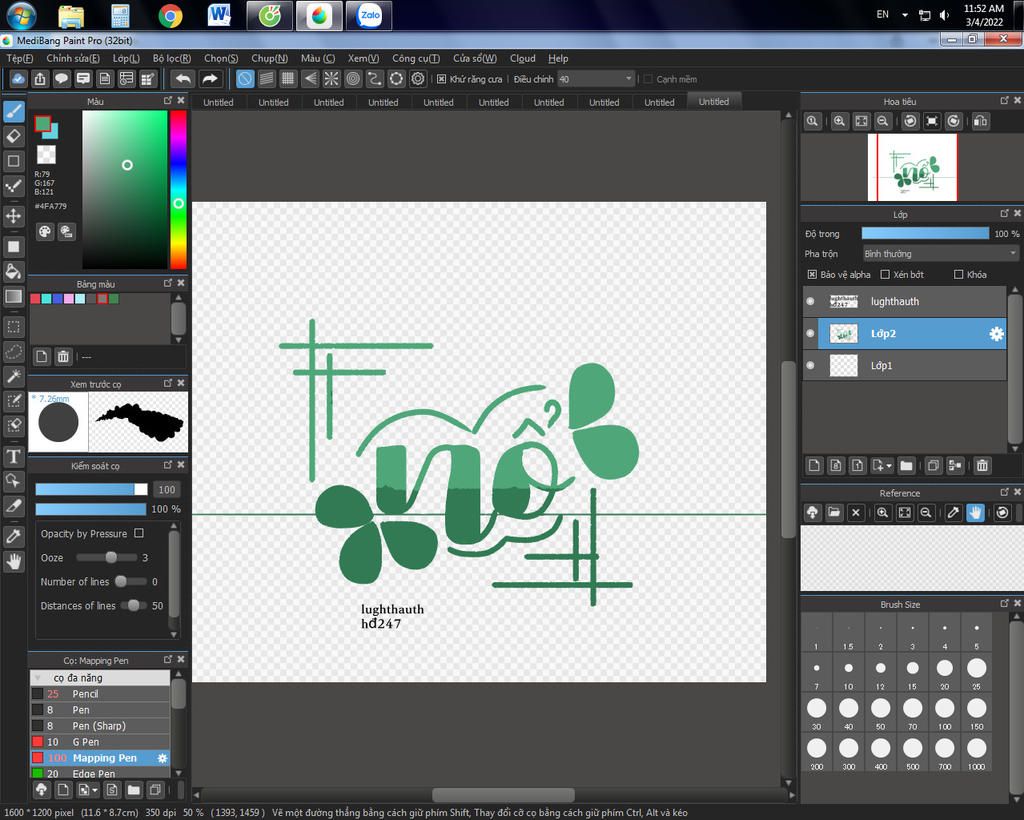The height and width of the screenshot is (820, 1024).
Task: Select the Text tool
Action: click(14, 456)
